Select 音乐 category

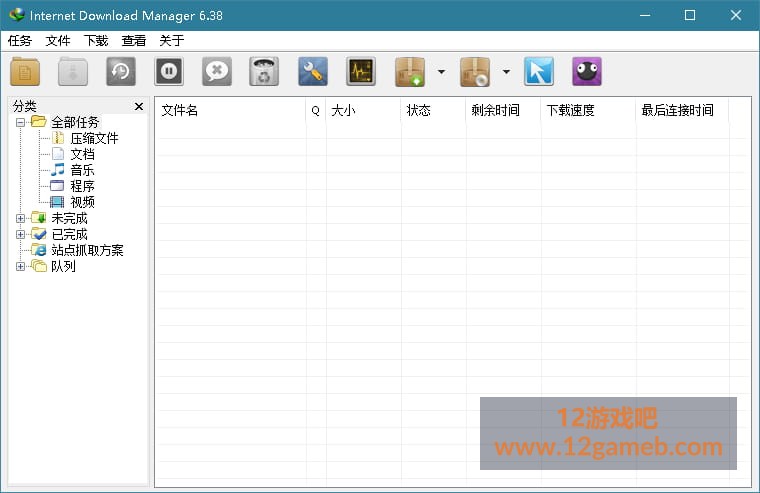coord(82,170)
